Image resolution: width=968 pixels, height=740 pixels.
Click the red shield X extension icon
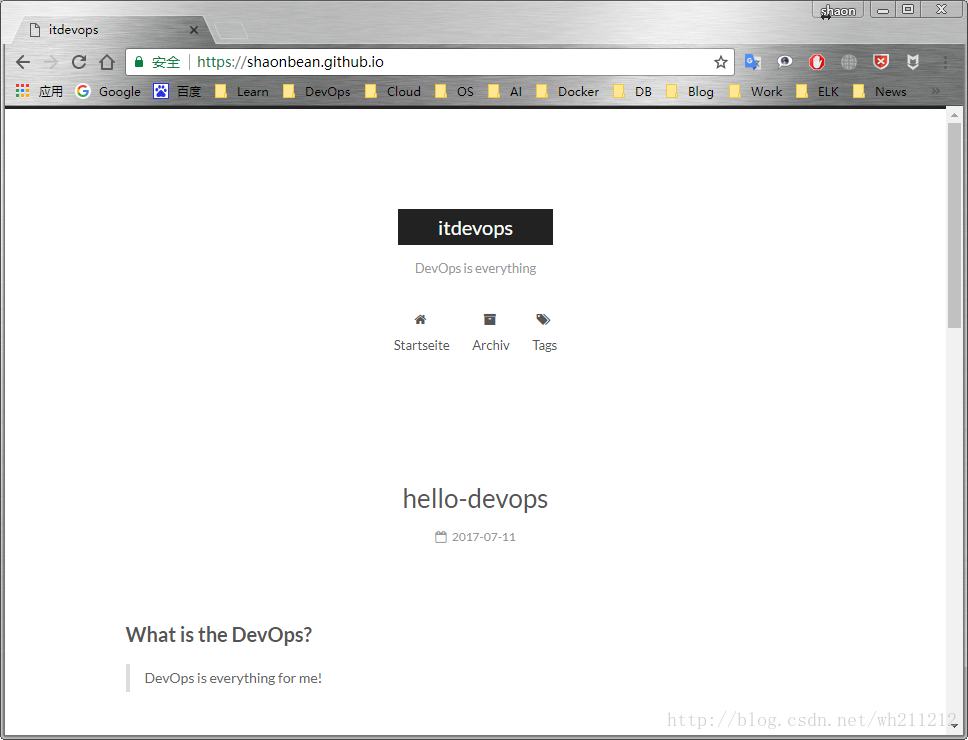point(881,62)
